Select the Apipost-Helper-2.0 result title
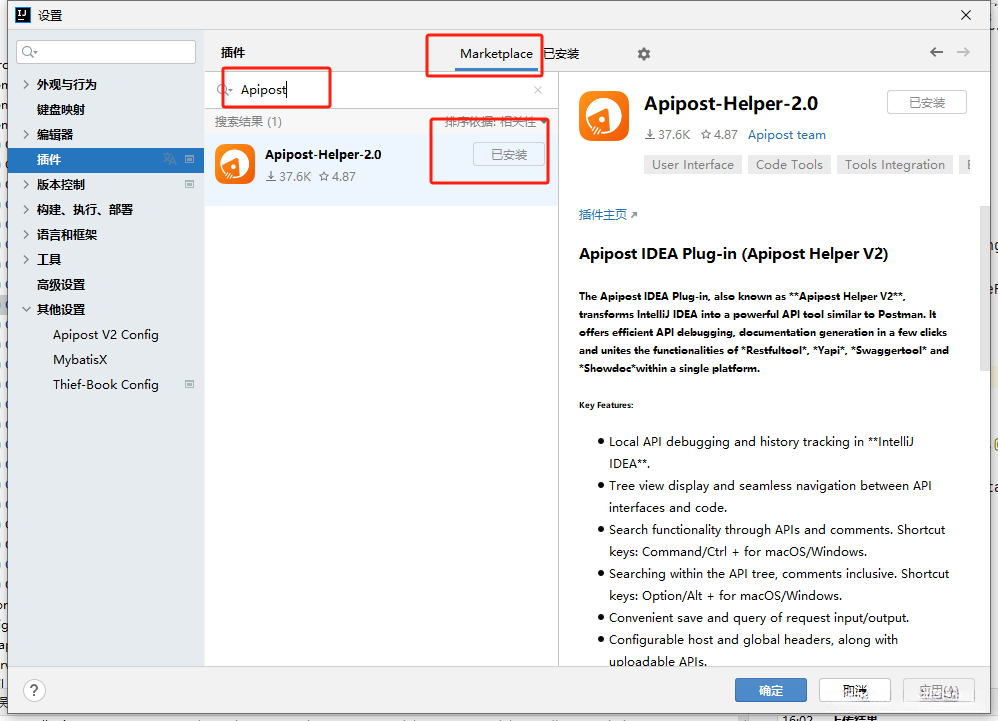Screen dimensions: 998x721 pyautogui.click(x=323, y=155)
